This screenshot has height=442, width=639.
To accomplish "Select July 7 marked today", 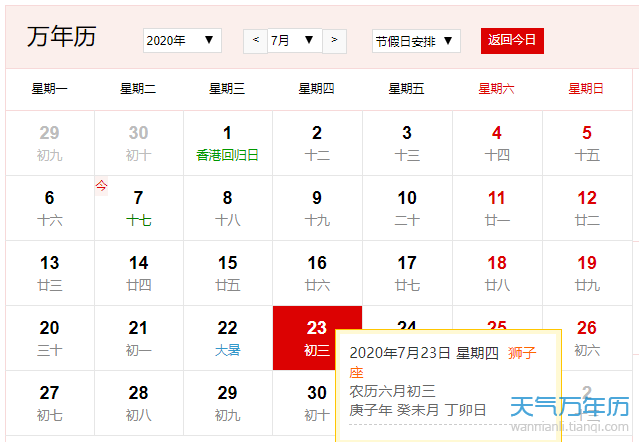I will tap(139, 208).
